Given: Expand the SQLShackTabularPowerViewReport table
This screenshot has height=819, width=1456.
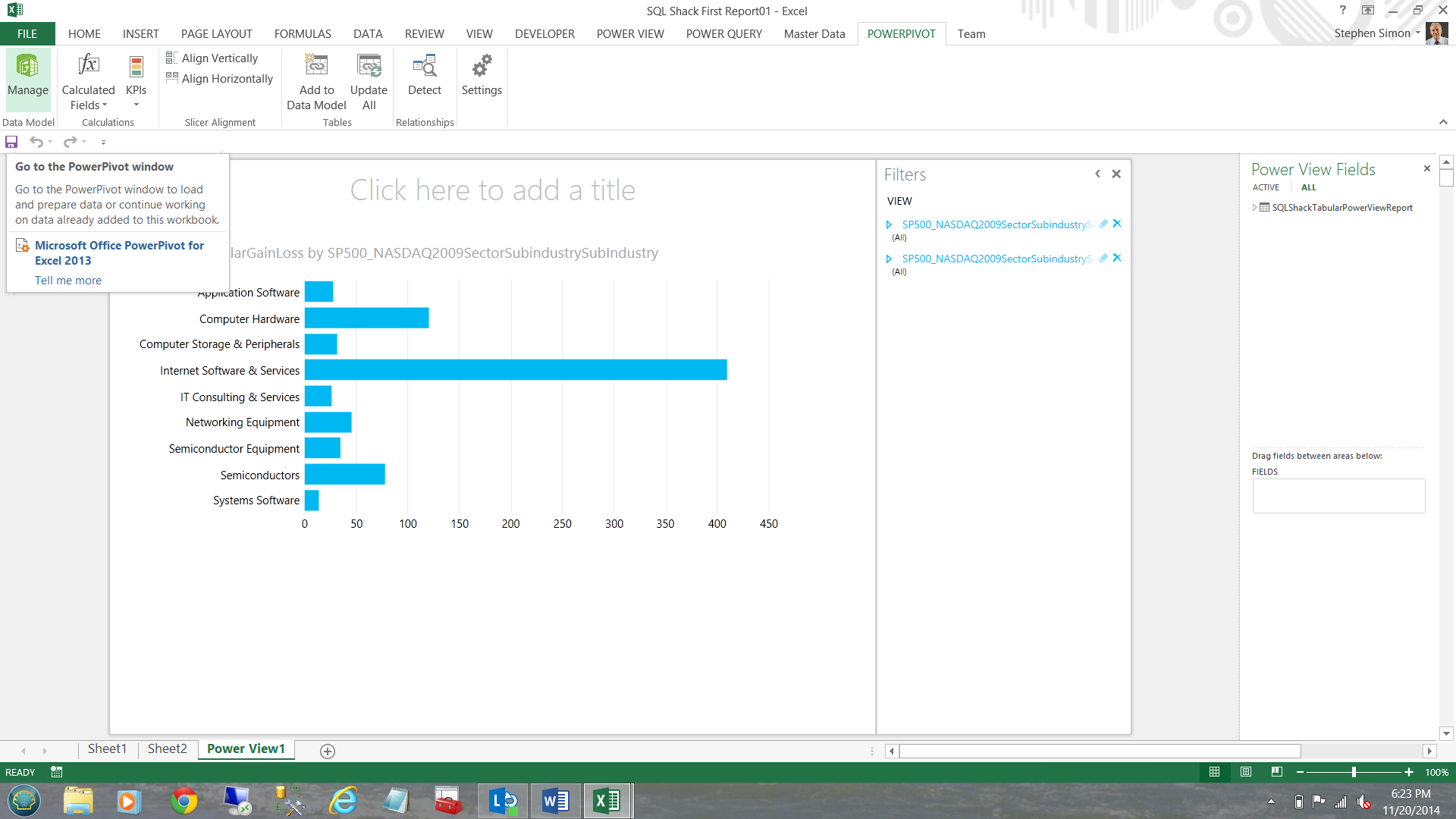Looking at the screenshot, I should click(1255, 208).
